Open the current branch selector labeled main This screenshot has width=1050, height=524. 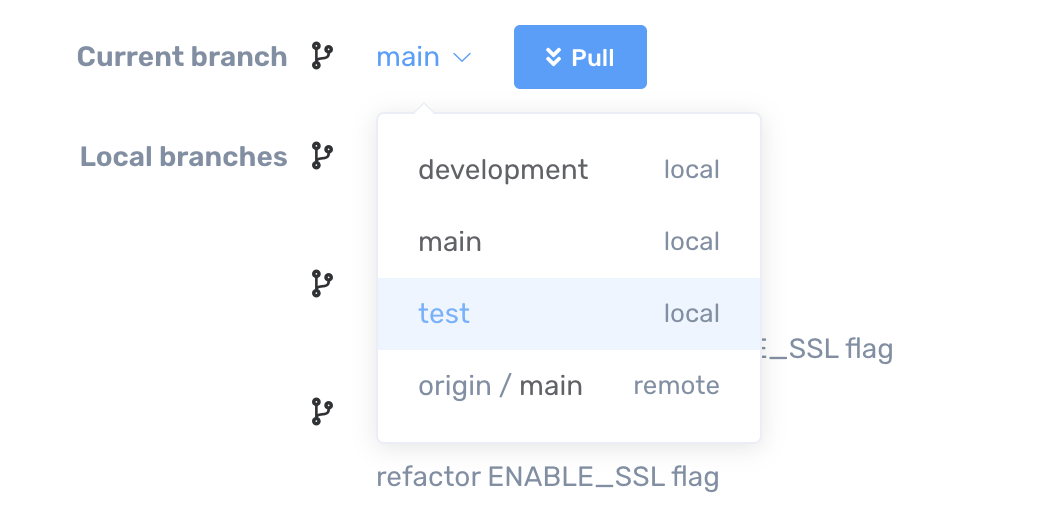pyautogui.click(x=408, y=57)
